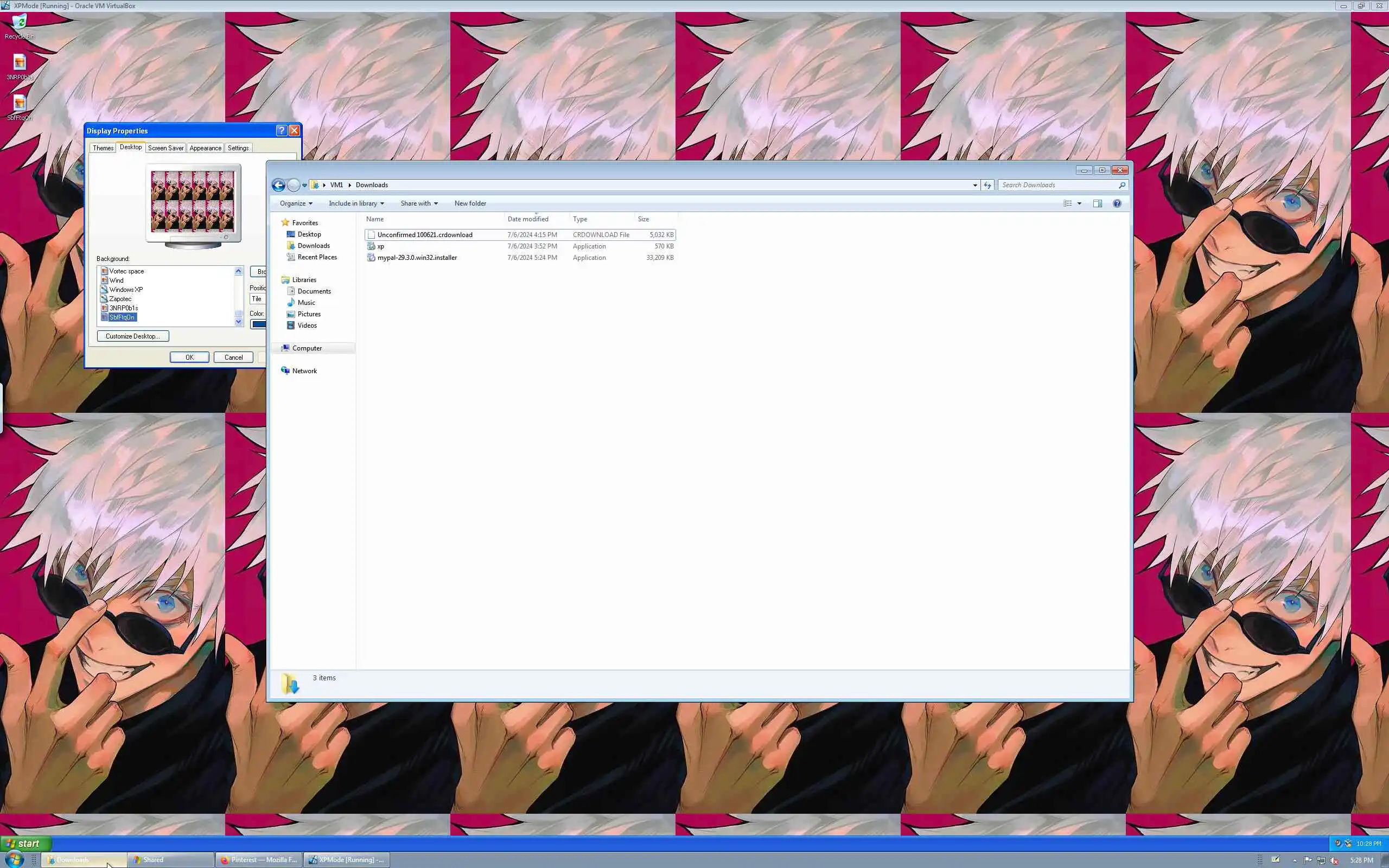
Task: Expand the Include in library menu
Action: [x=356, y=203]
